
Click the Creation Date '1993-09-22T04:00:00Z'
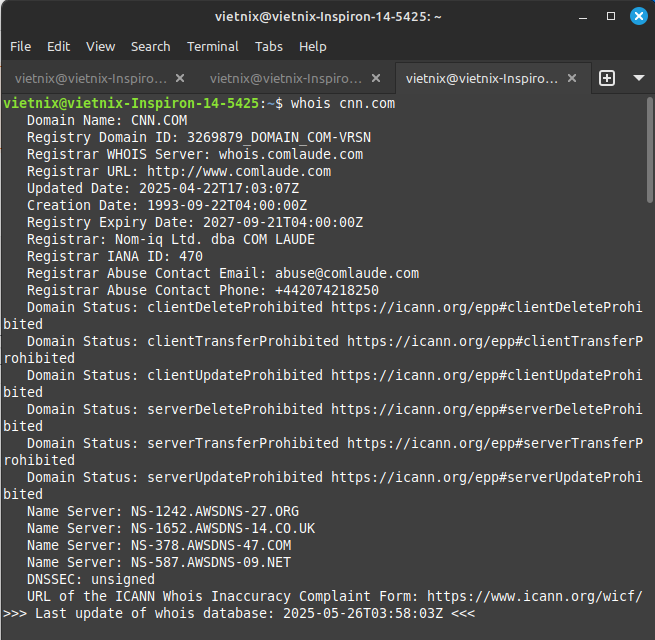[x=227, y=205]
